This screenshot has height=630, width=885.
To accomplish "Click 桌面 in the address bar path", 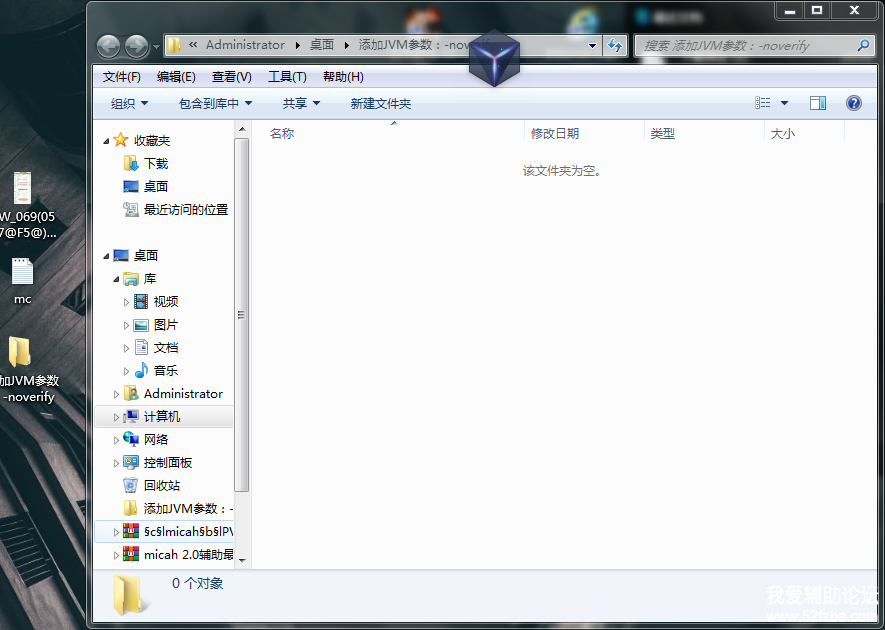I will (322, 45).
